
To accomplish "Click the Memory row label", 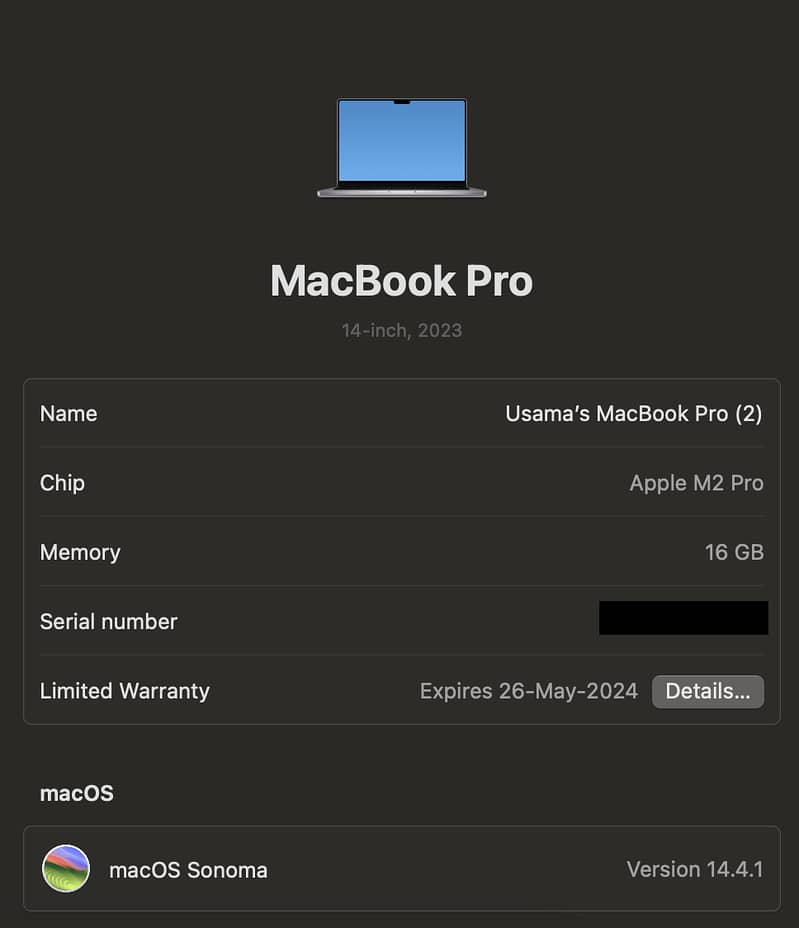I will 80,553.
